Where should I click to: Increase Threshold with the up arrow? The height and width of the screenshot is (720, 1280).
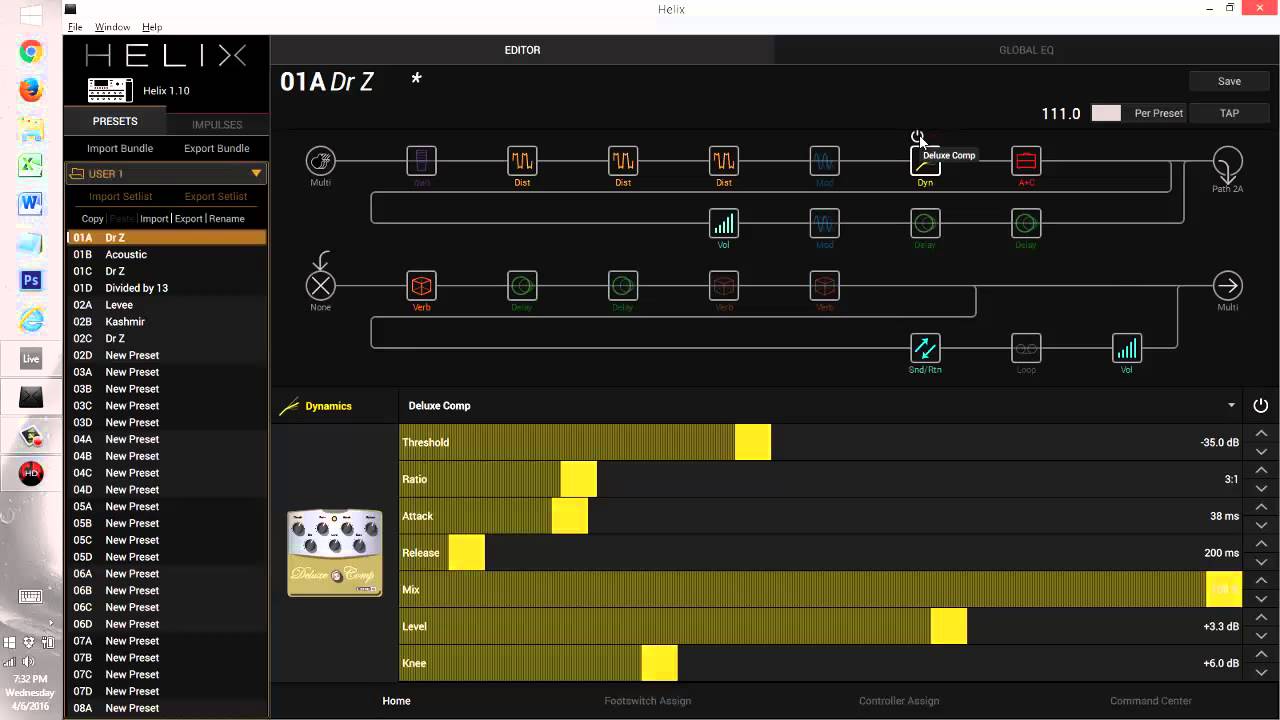(x=1261, y=434)
